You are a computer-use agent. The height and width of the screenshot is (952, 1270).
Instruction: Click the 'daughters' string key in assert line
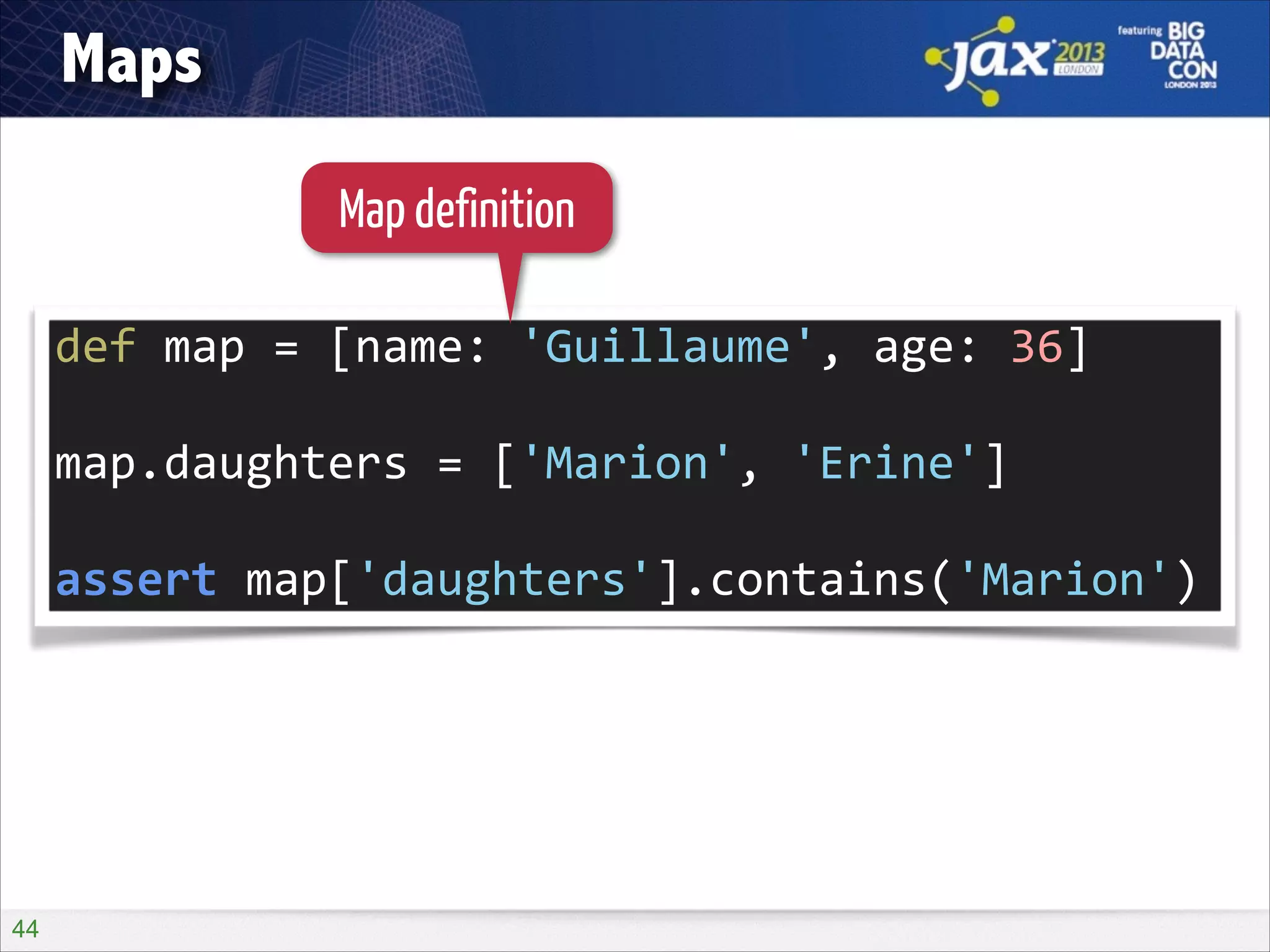(x=504, y=581)
